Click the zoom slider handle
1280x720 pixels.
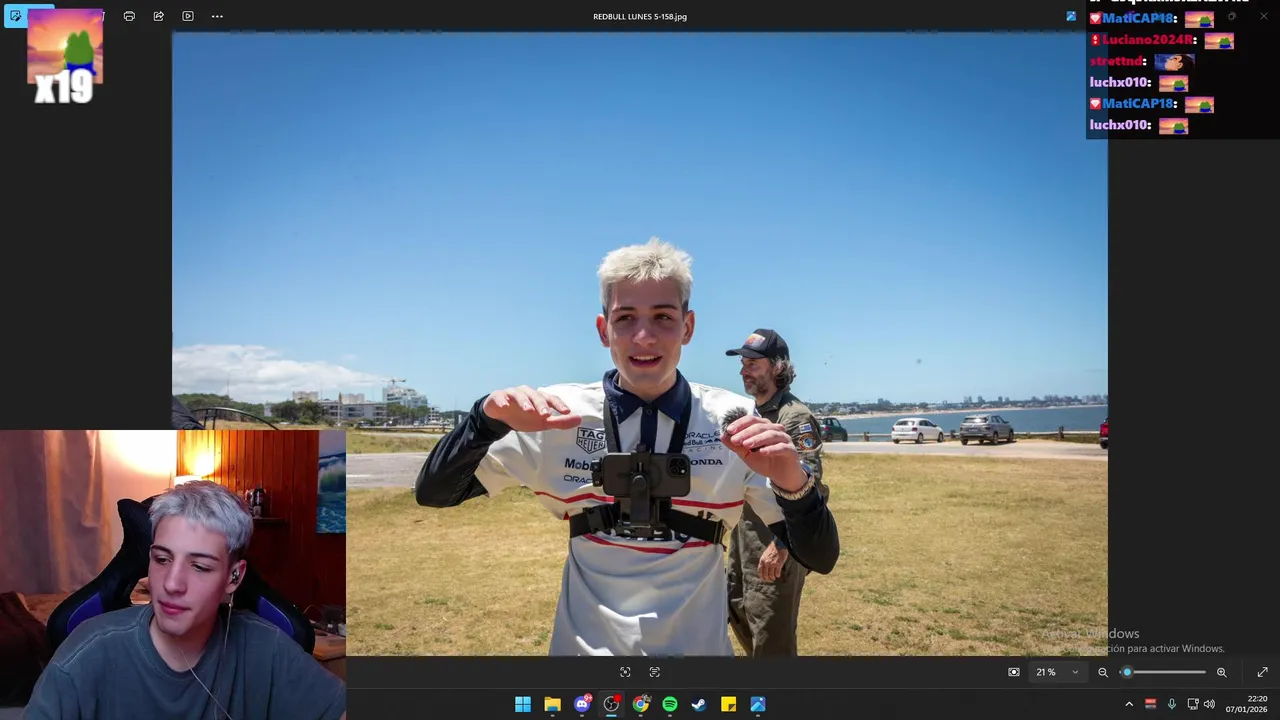click(1127, 672)
